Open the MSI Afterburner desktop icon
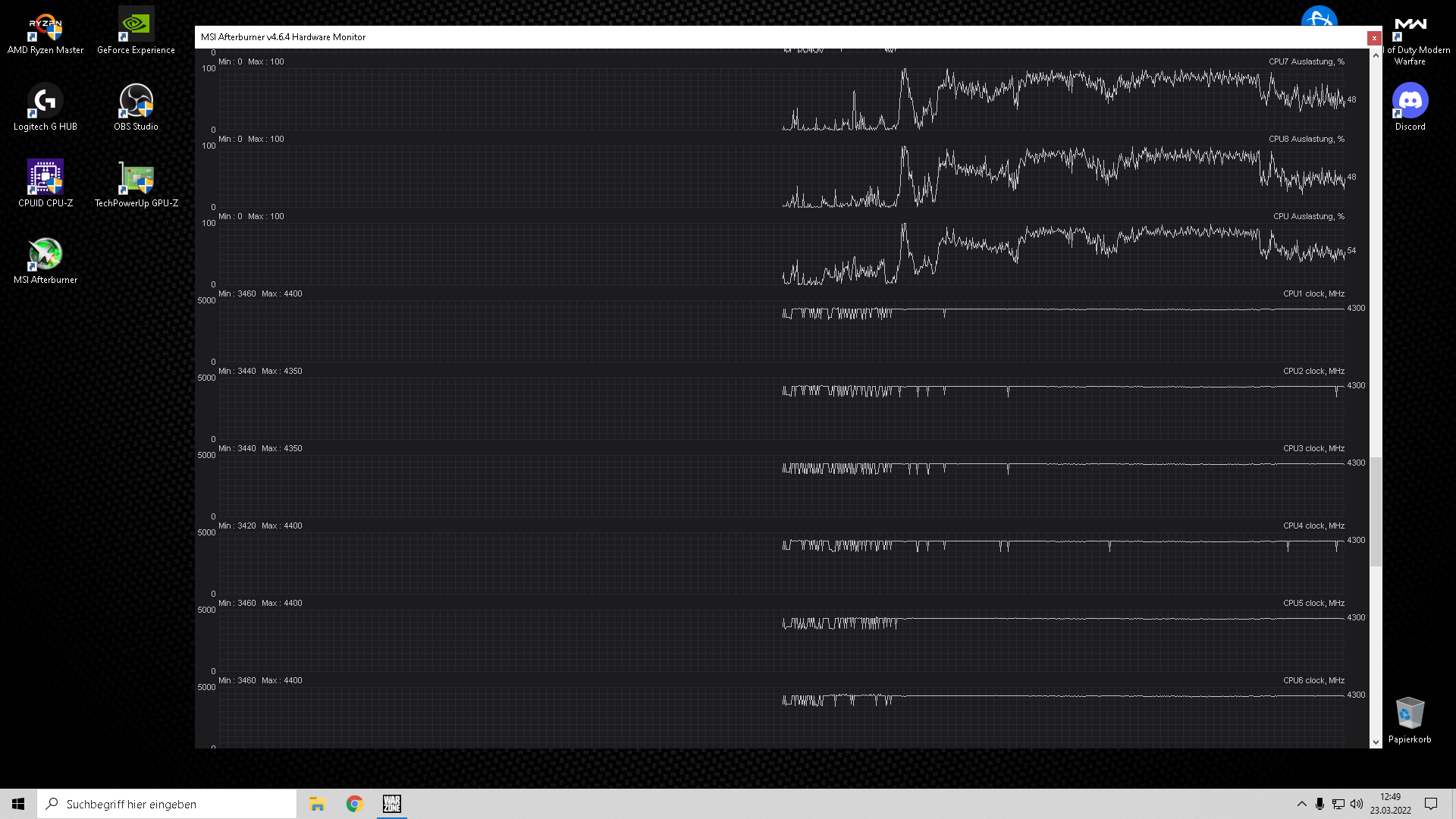 coord(45,256)
